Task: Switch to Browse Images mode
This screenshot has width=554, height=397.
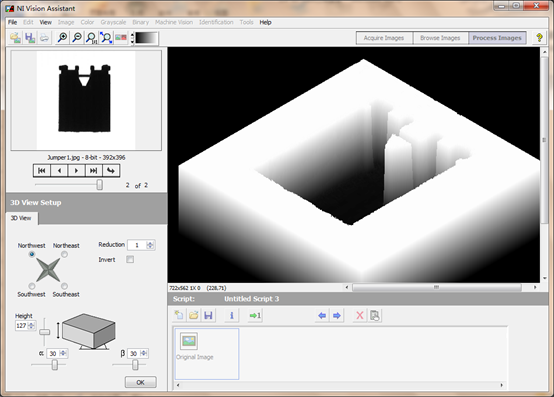Action: (440, 38)
